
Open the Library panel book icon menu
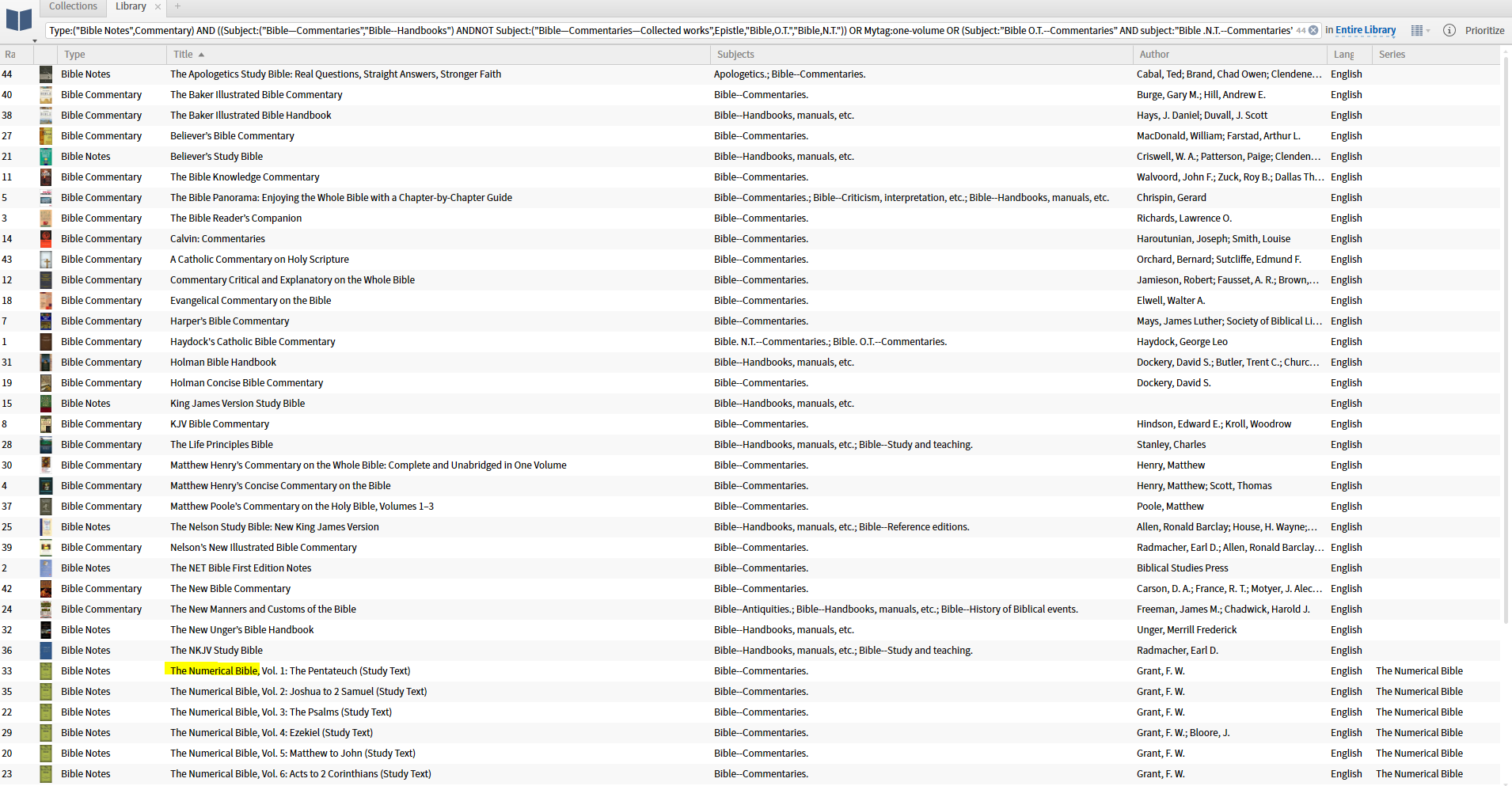point(19,21)
